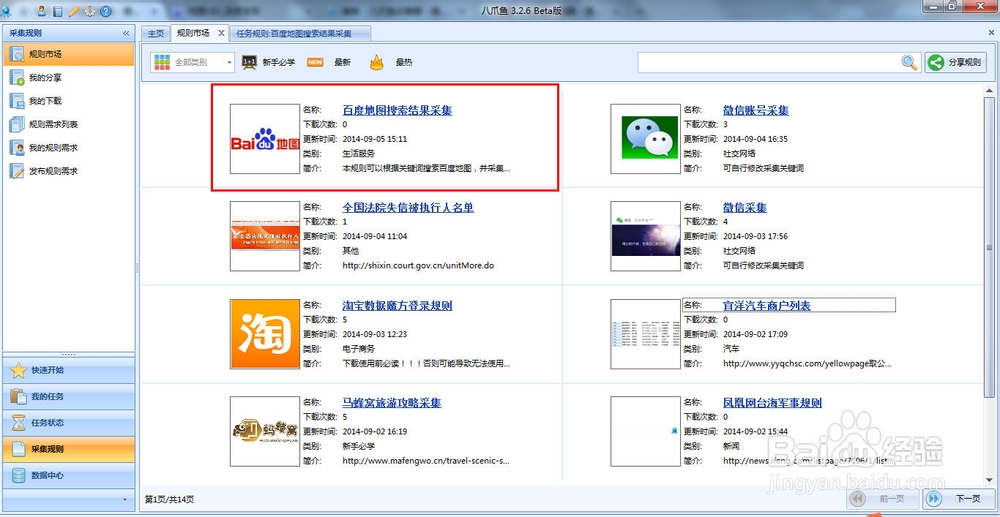1000x517 pixels.
Task: Collapse the 采集规则 side panel
Action: tap(126, 33)
